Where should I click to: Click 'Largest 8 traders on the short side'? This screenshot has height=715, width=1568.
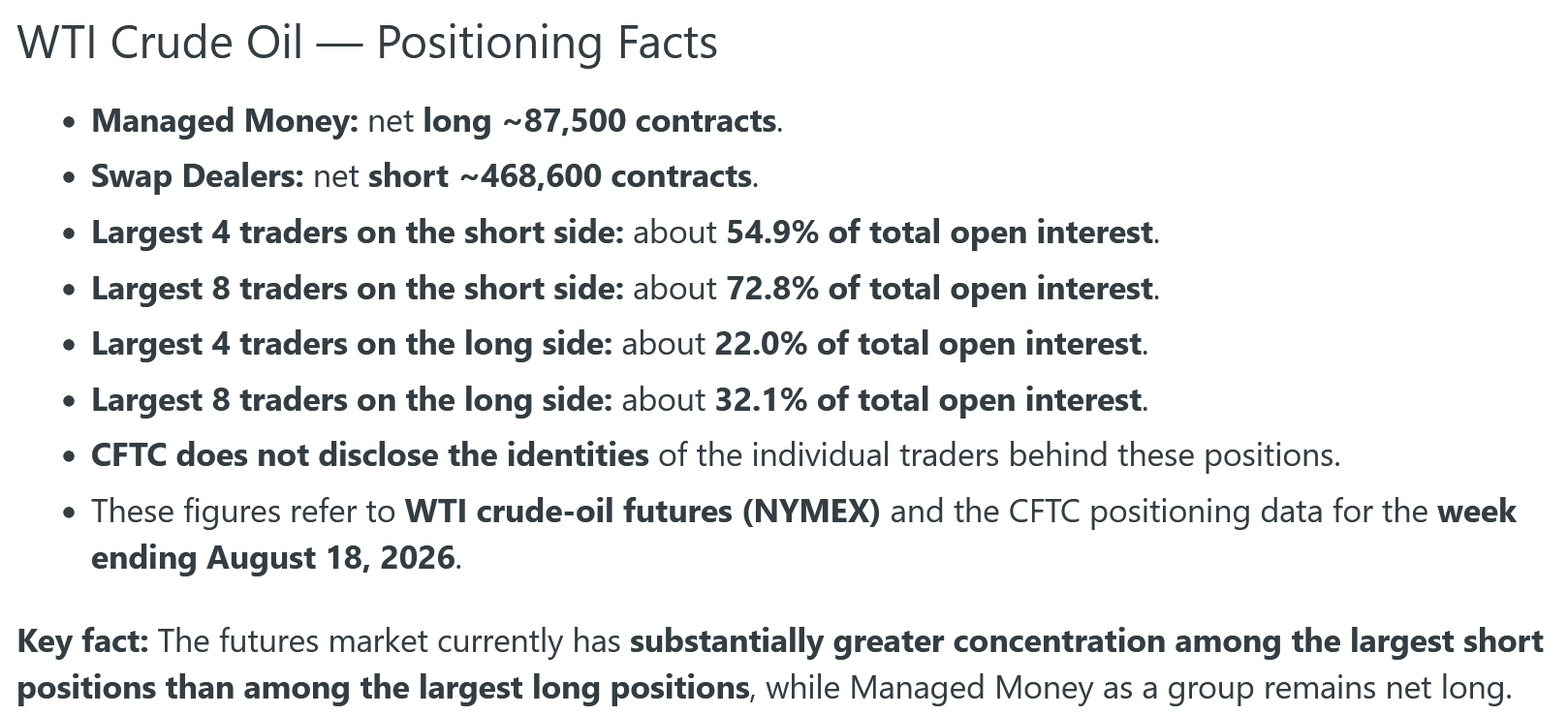[358, 289]
